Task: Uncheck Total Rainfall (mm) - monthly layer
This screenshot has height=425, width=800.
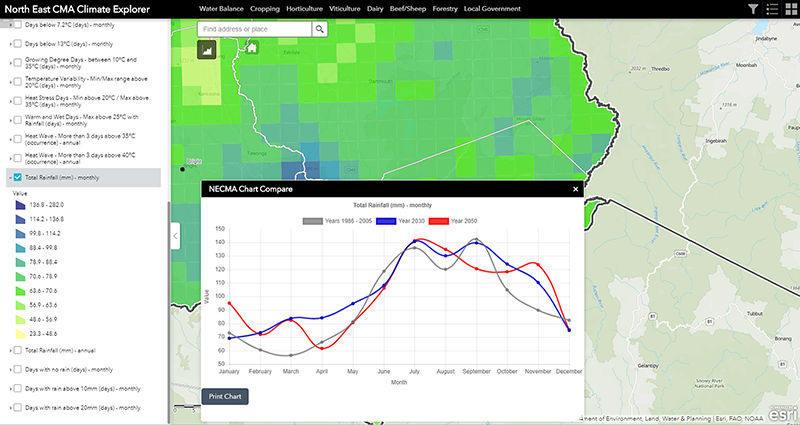Action: coord(18,177)
